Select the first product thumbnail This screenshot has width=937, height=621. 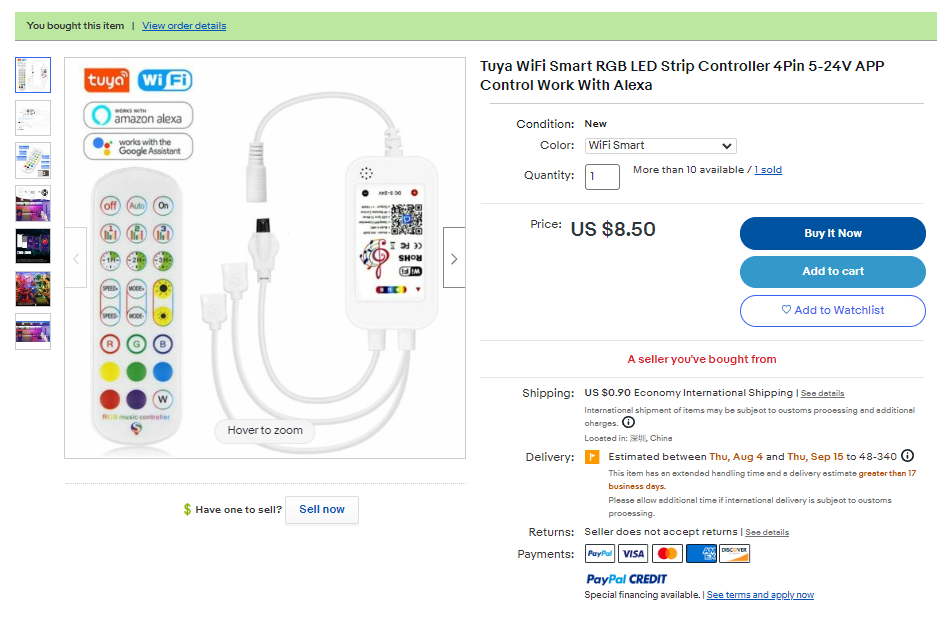[x=33, y=75]
